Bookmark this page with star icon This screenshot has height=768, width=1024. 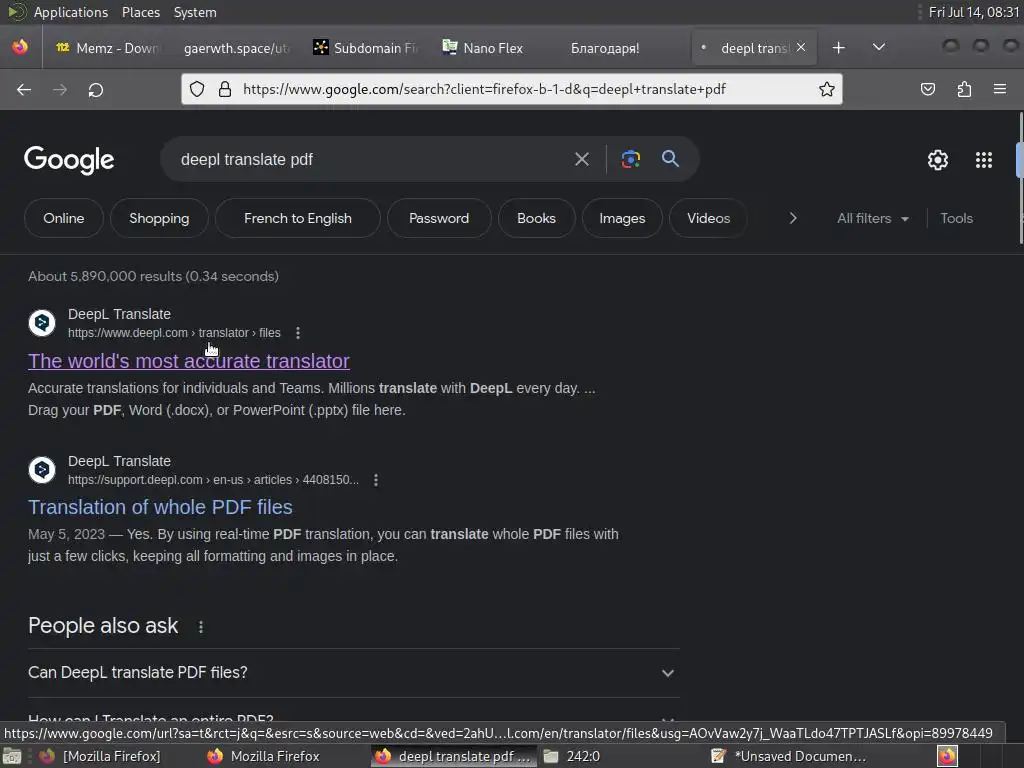coord(827,89)
